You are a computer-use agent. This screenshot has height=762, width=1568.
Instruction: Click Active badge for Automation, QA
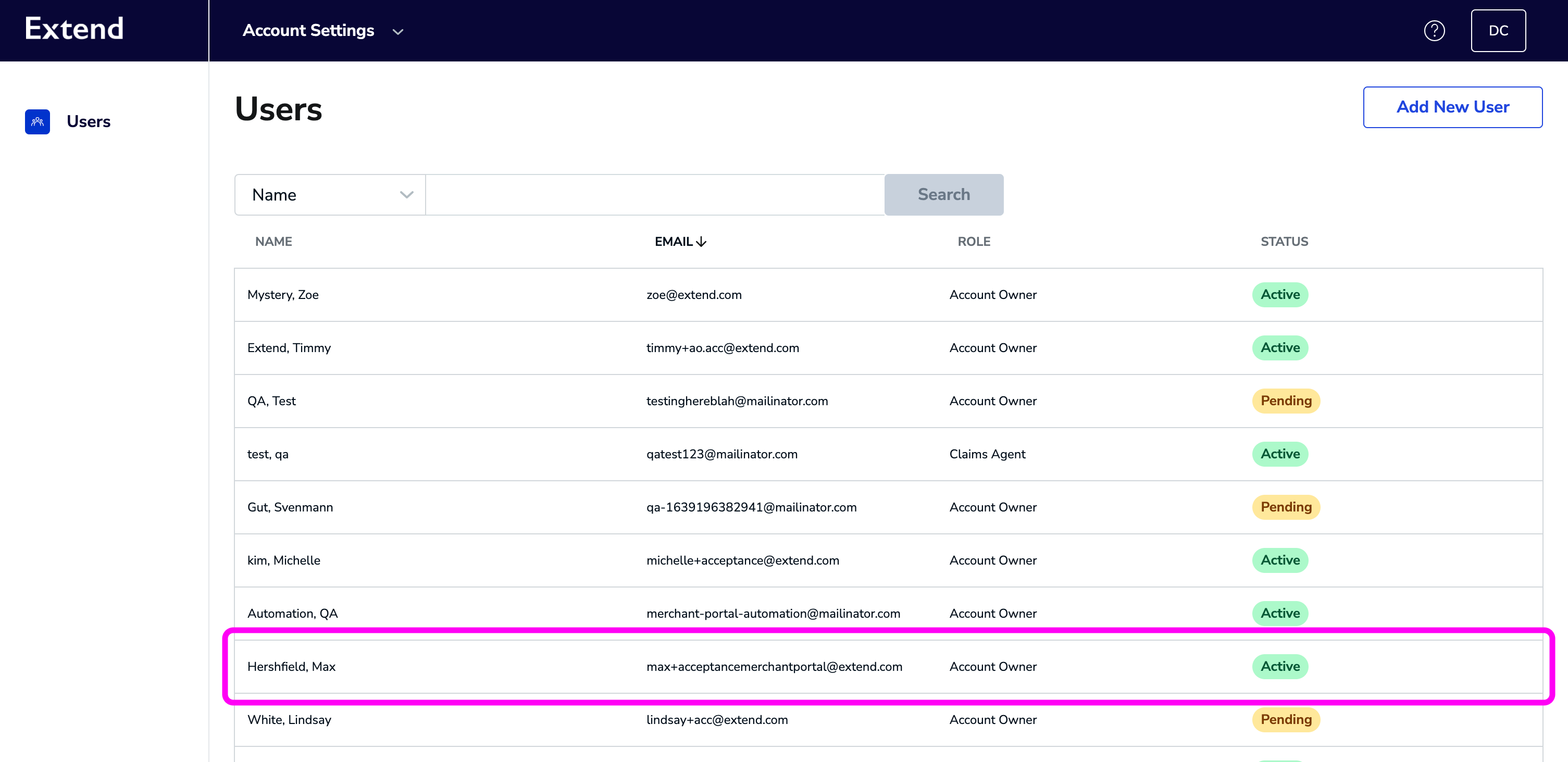point(1280,614)
